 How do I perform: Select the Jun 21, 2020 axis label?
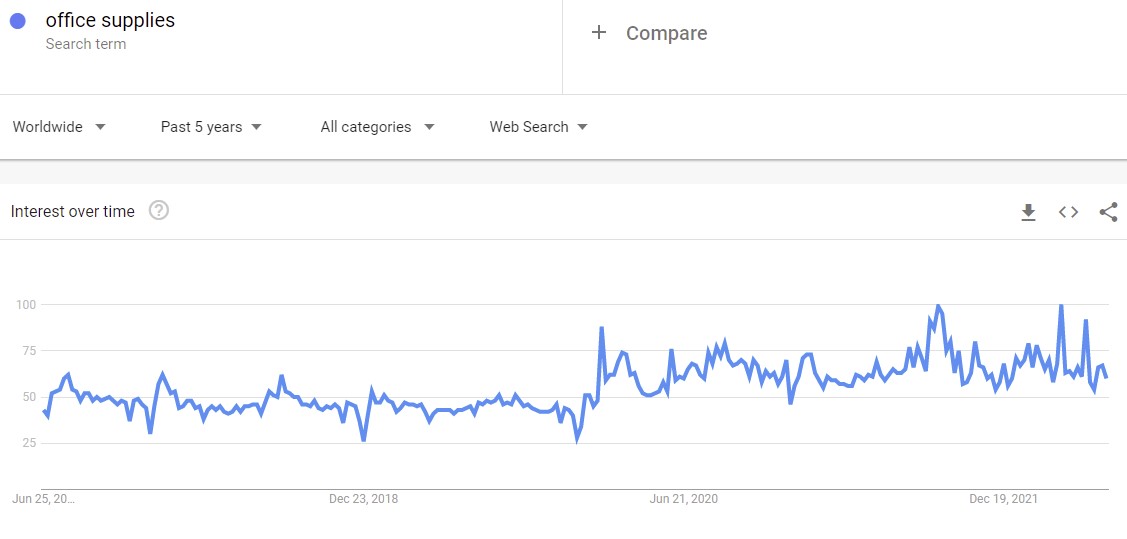684,499
